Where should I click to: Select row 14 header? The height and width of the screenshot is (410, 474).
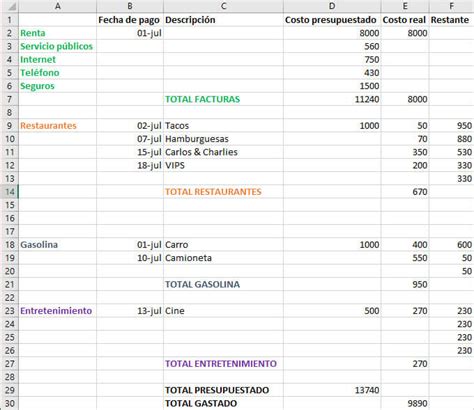(9, 192)
